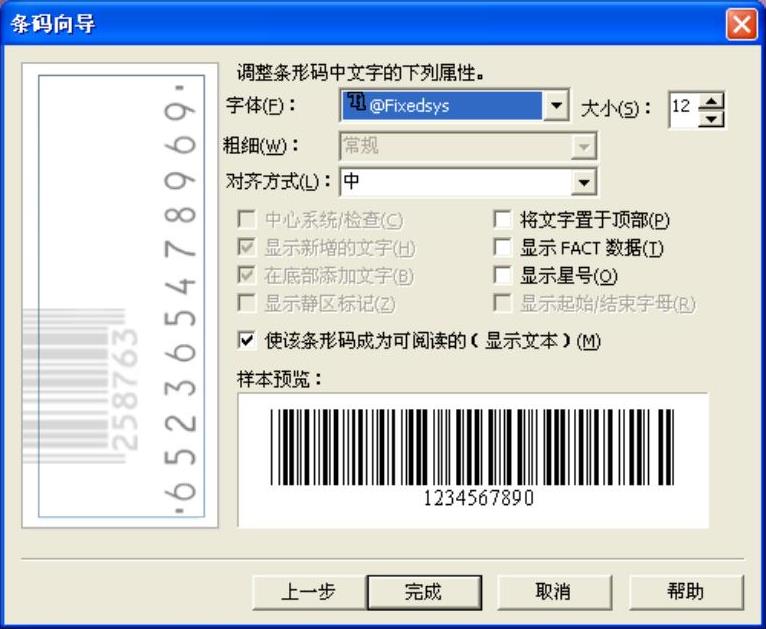Toggle the 在底部添加文字 checkbox
The width and height of the screenshot is (766, 629).
[247, 275]
